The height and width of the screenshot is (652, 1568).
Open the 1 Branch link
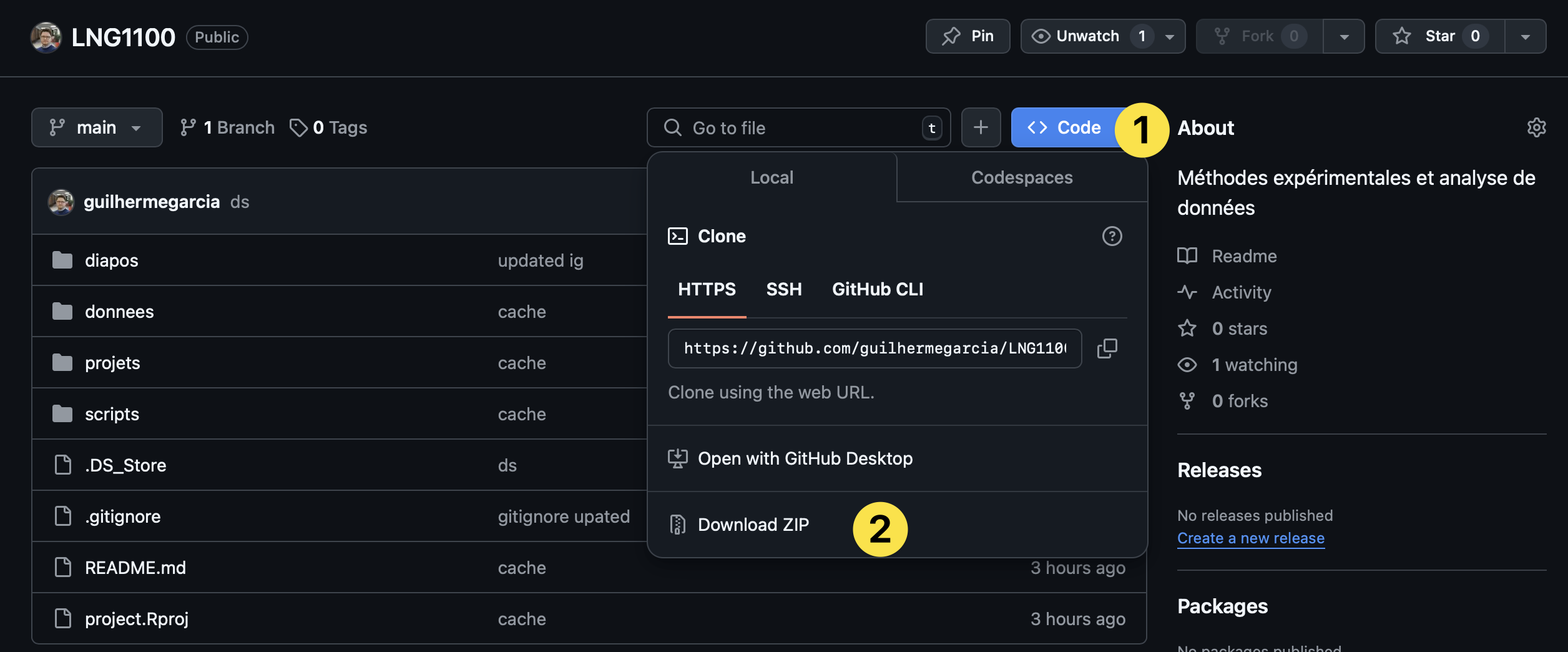(227, 127)
